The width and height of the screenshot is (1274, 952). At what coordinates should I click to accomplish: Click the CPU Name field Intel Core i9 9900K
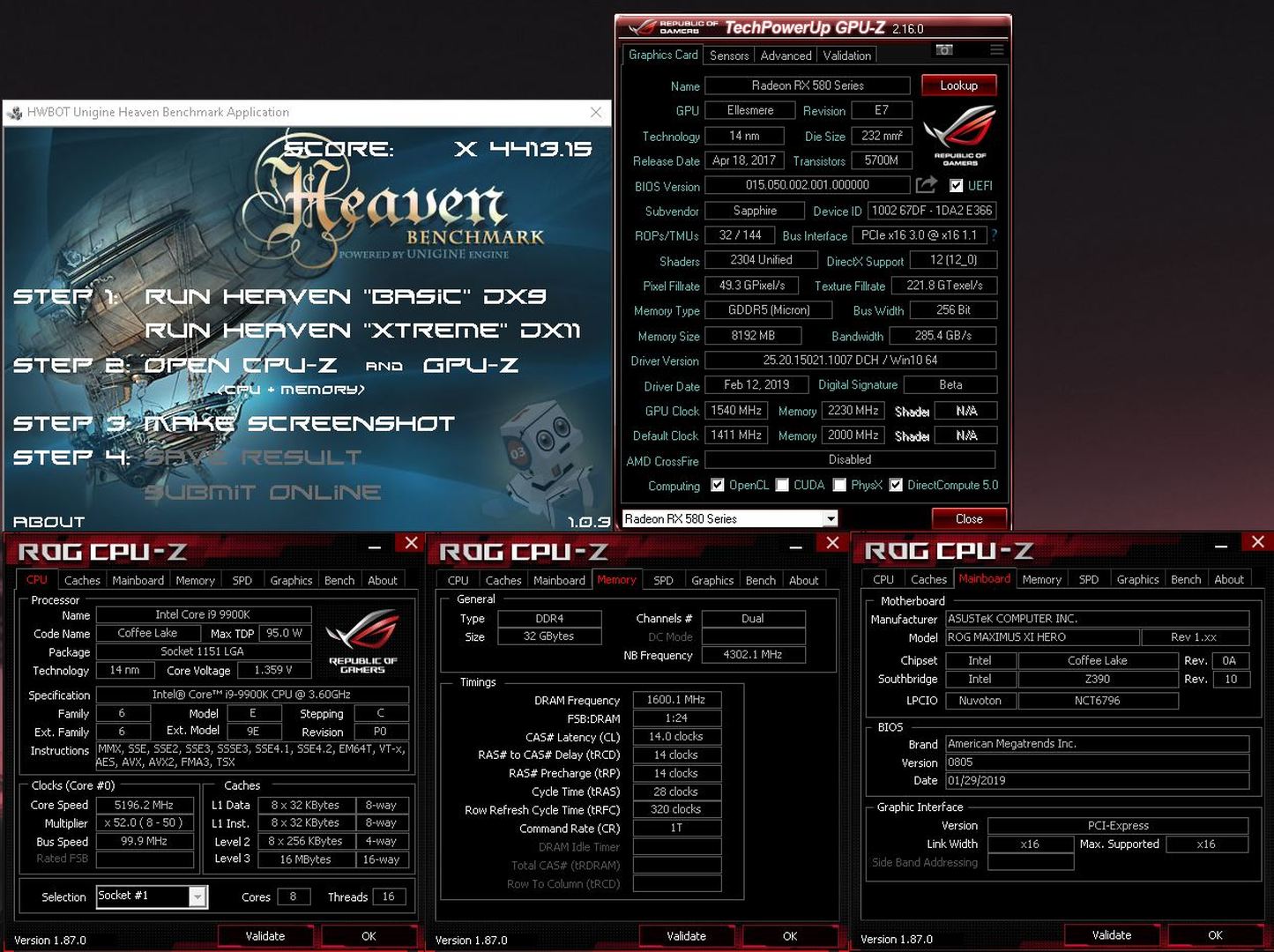tap(204, 614)
